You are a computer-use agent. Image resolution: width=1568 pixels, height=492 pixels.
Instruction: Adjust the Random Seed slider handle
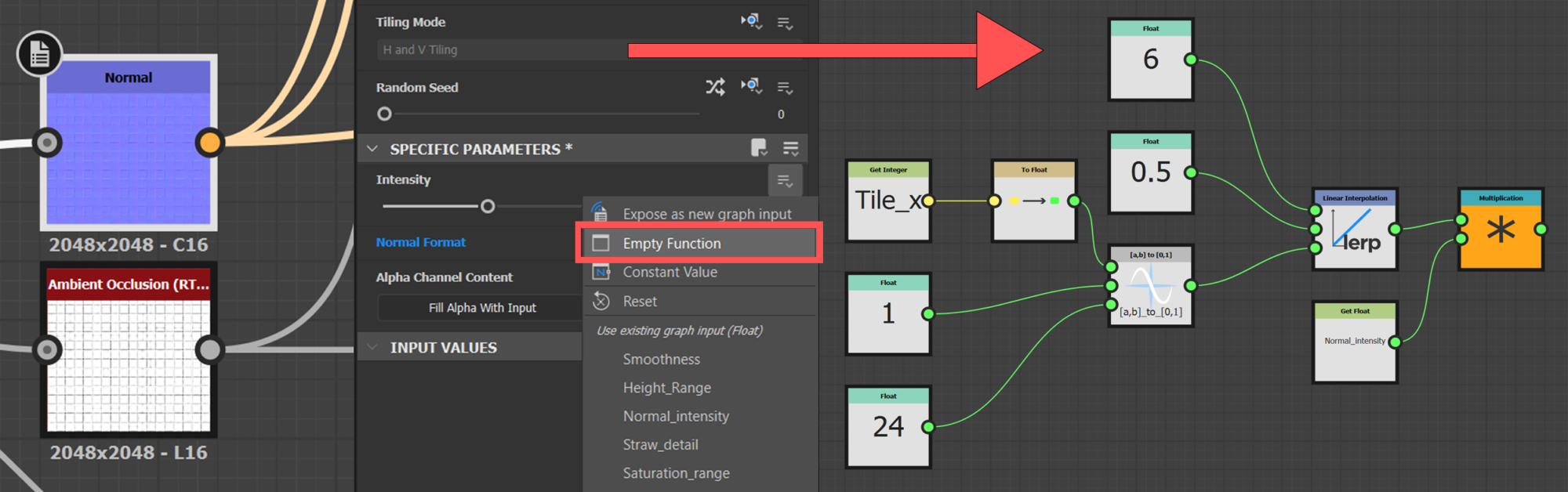pos(384,114)
